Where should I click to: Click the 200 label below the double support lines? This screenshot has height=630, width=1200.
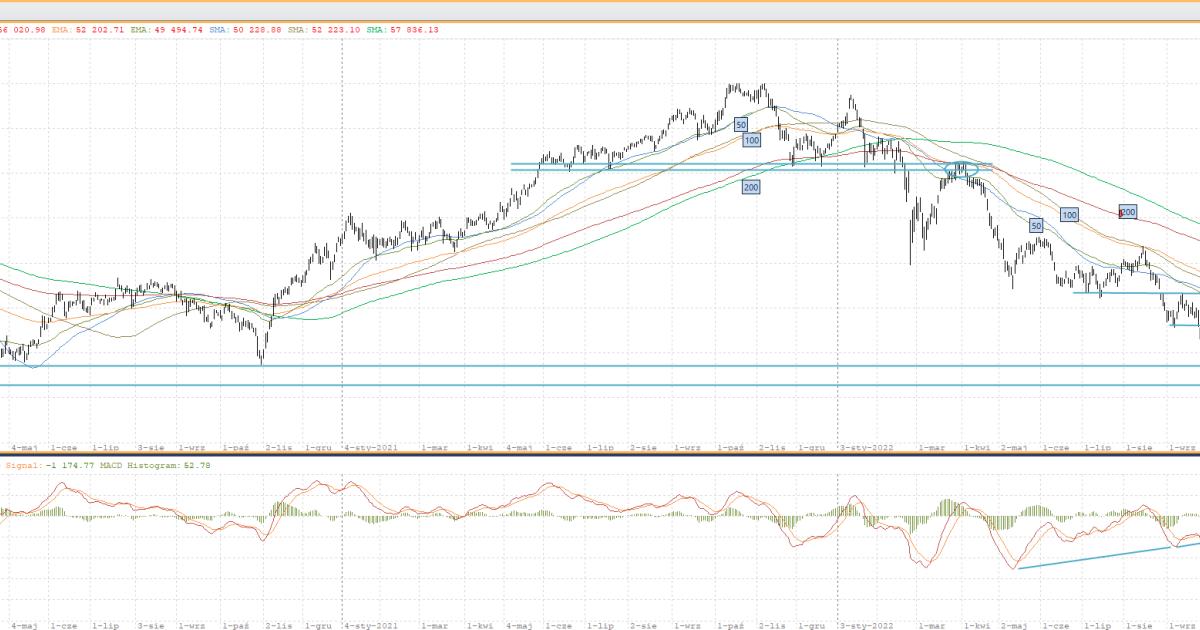click(749, 187)
